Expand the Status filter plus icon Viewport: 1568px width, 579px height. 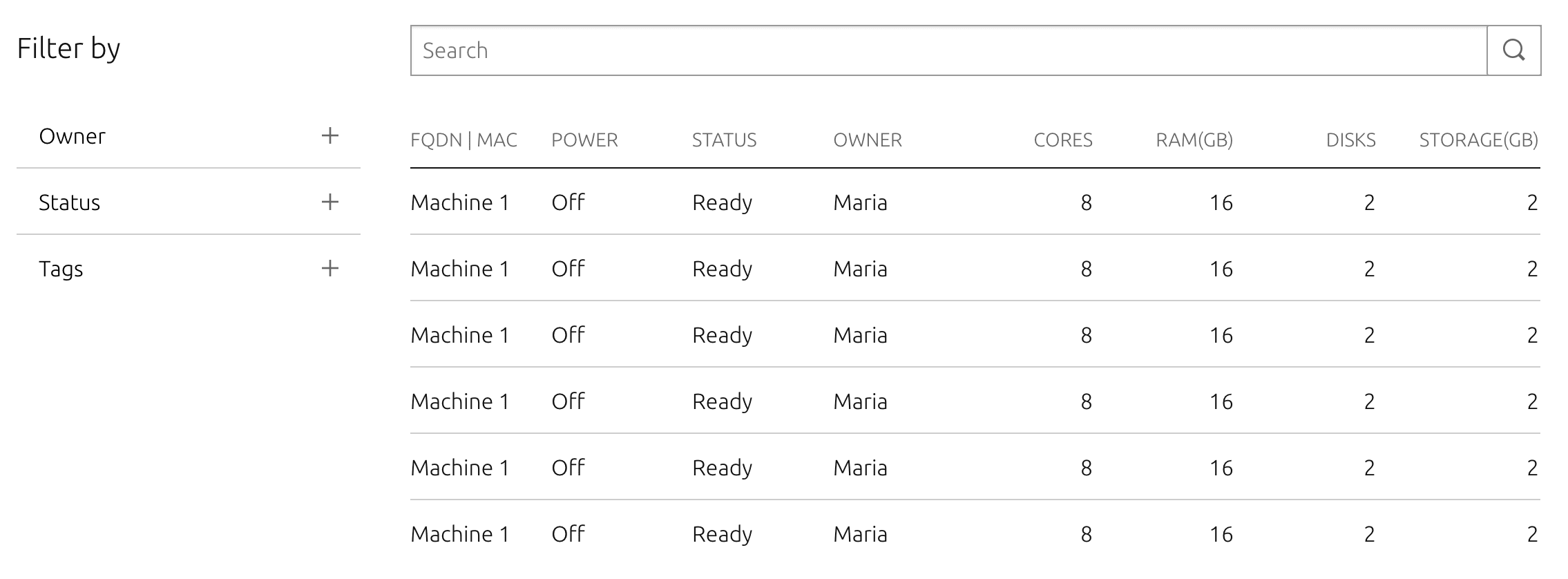(x=330, y=202)
